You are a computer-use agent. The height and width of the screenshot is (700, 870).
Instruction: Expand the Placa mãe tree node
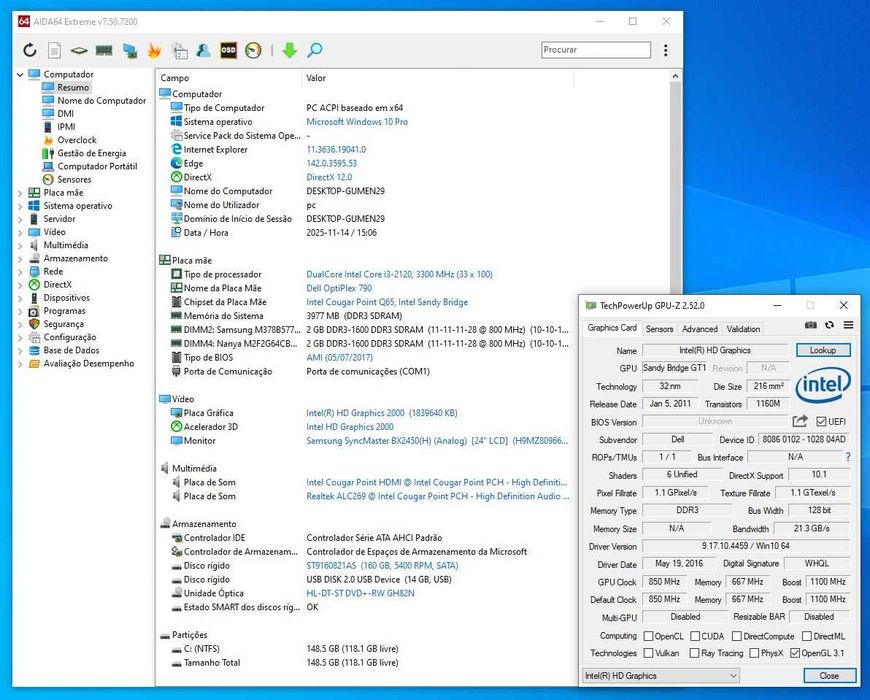(20, 193)
